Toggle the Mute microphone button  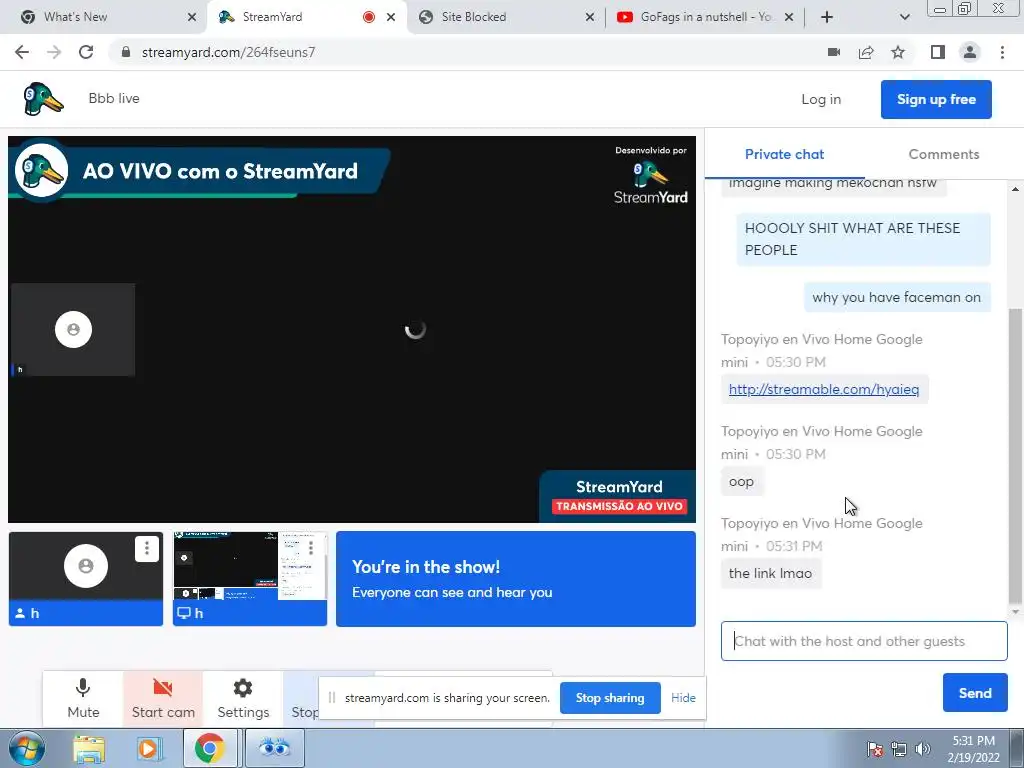click(x=83, y=699)
